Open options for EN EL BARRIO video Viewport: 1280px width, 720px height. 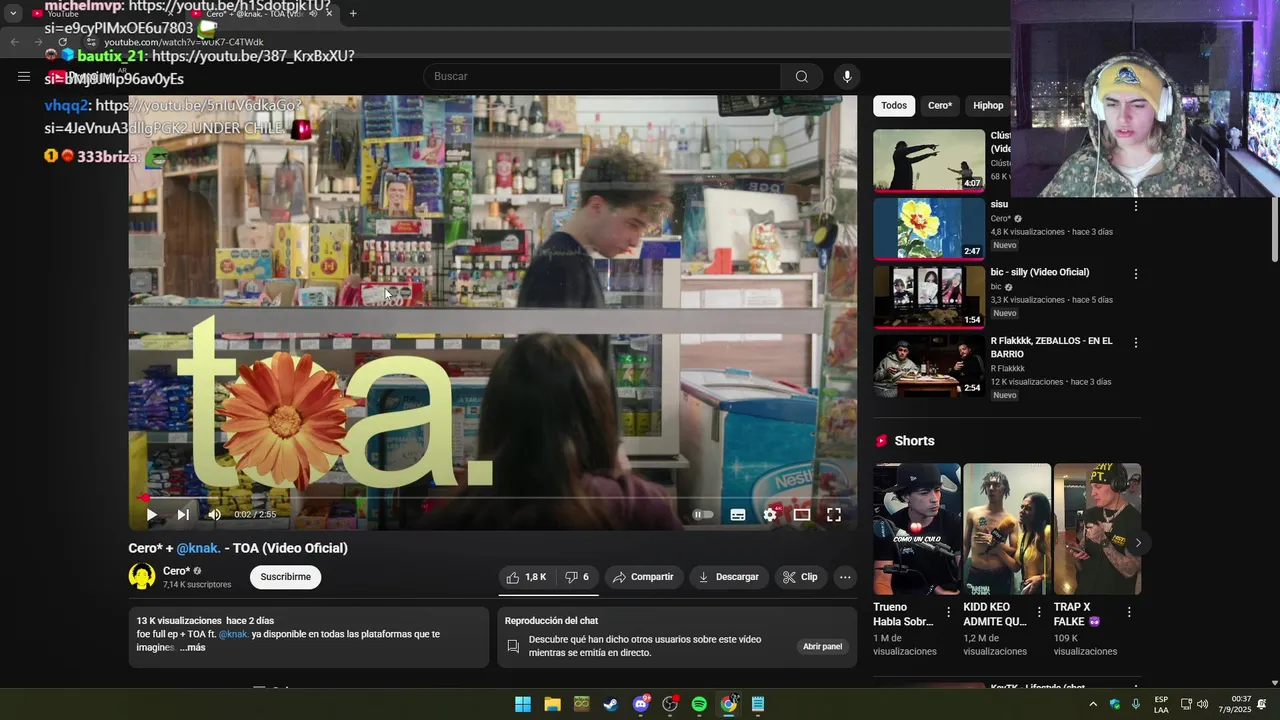tap(1135, 342)
